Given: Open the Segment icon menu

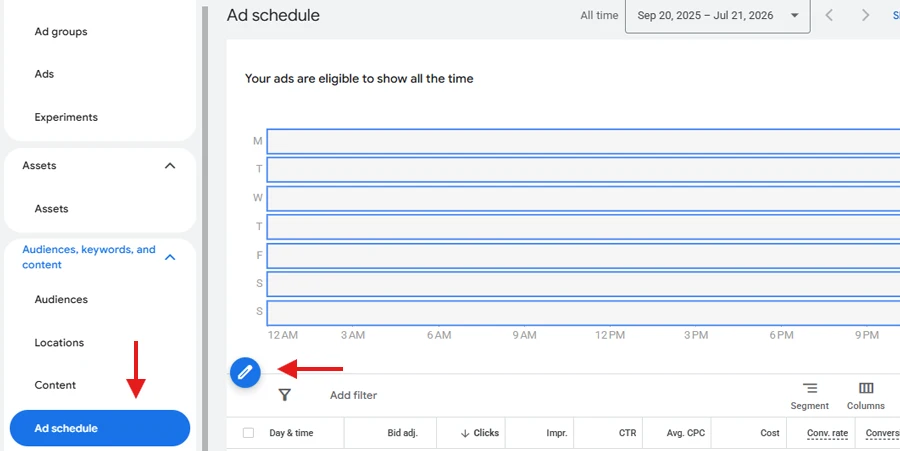Looking at the screenshot, I should point(810,388).
